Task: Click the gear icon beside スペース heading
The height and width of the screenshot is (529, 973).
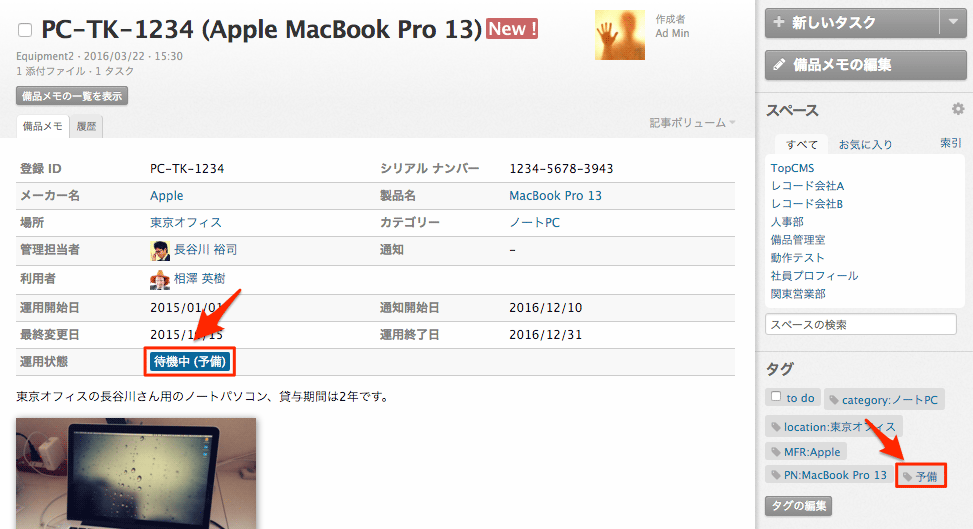Action: click(957, 109)
